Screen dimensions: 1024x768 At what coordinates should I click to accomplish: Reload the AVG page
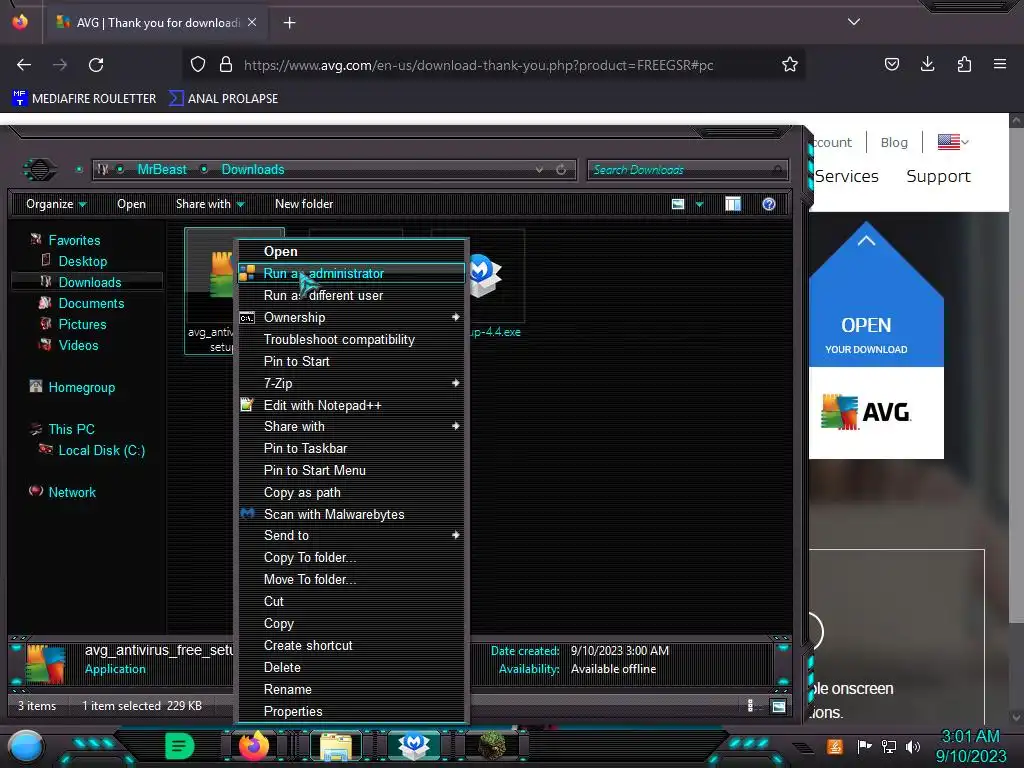pyautogui.click(x=96, y=65)
